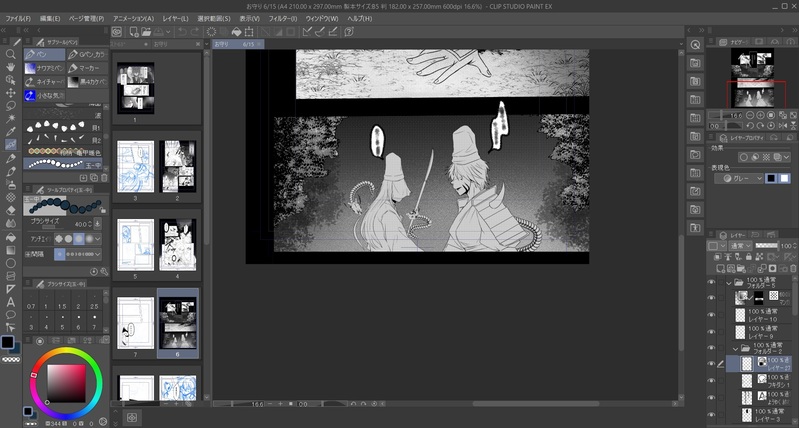Select the Airbrush tool
799x428 pixels.
coord(10,184)
